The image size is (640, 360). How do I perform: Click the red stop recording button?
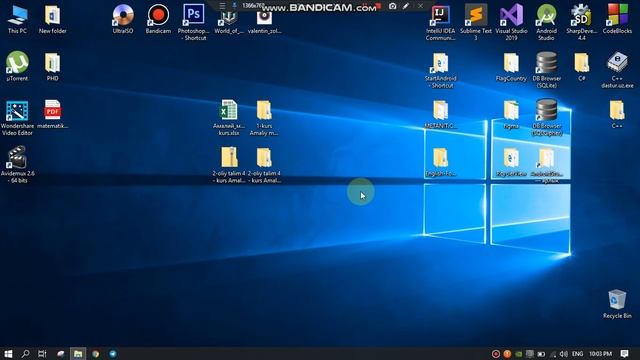pos(378,6)
